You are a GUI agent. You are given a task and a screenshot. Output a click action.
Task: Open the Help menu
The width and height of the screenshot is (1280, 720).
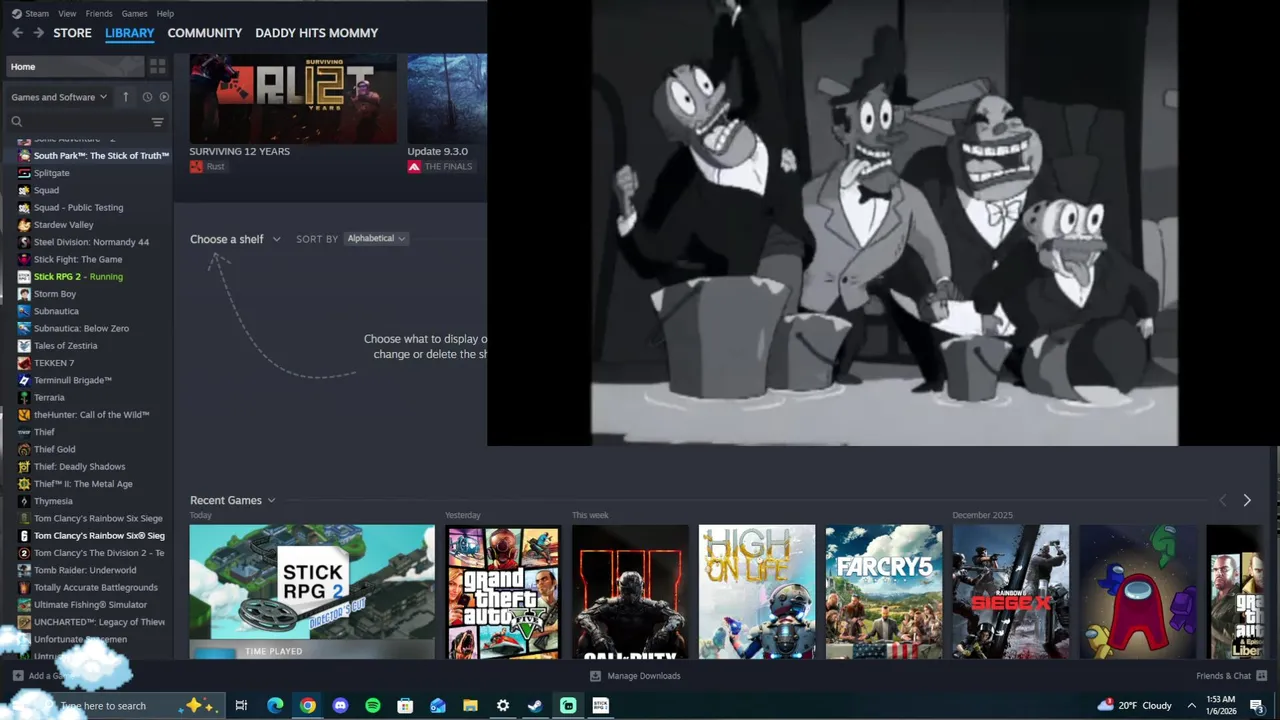[x=165, y=13]
